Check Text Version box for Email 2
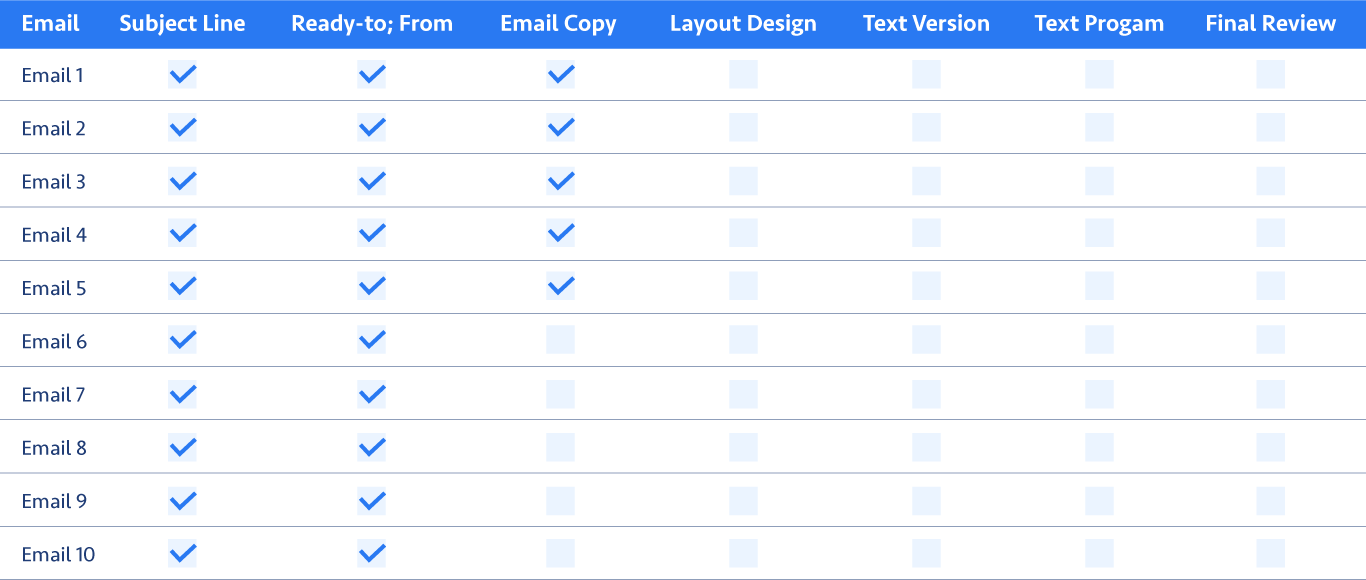The width and height of the screenshot is (1366, 580). pyautogui.click(x=926, y=127)
